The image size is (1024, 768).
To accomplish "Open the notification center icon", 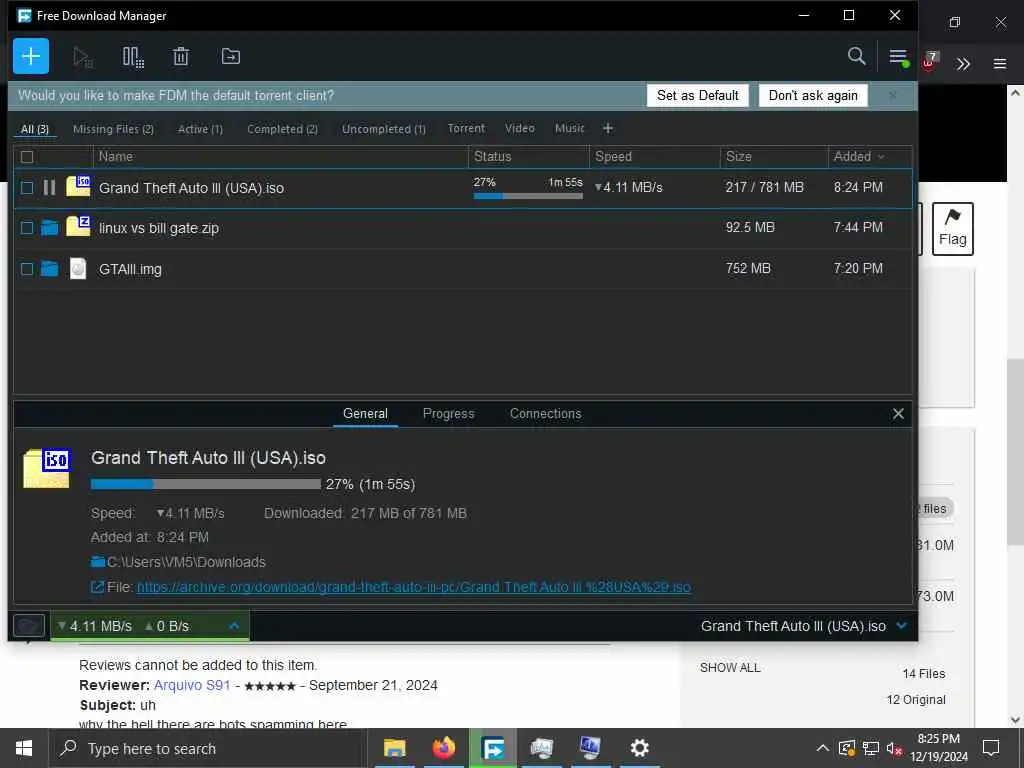I will (991, 748).
